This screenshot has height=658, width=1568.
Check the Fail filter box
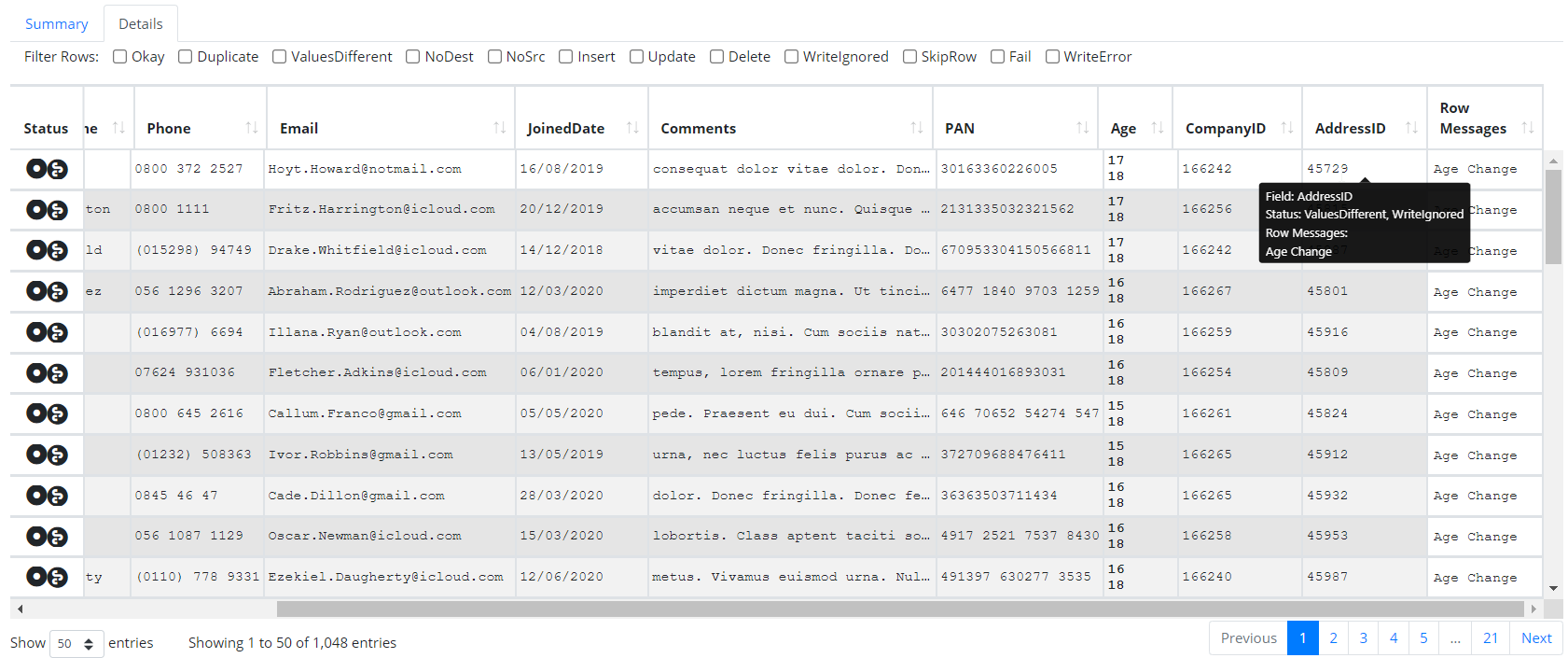pyautogui.click(x=998, y=57)
